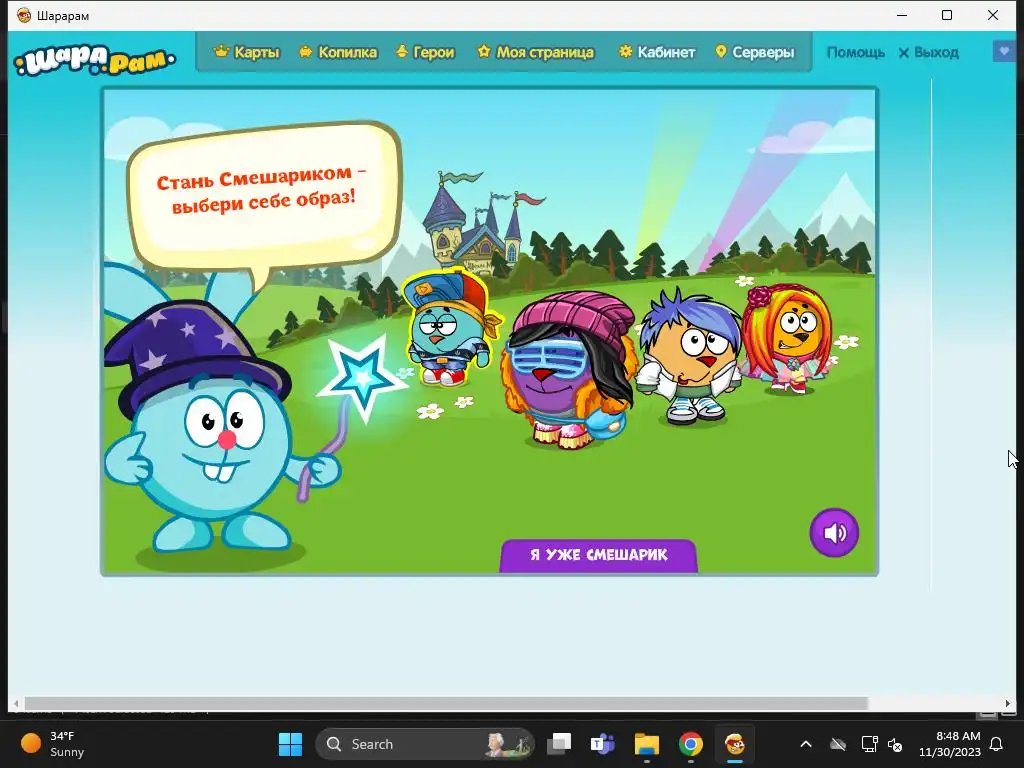The image size is (1024, 768).
Task: Go to Моя страница
Action: [x=536, y=52]
